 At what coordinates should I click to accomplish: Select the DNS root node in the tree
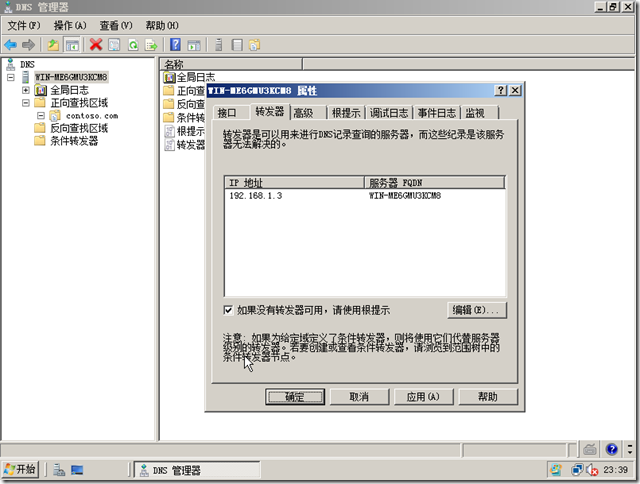coord(27,64)
